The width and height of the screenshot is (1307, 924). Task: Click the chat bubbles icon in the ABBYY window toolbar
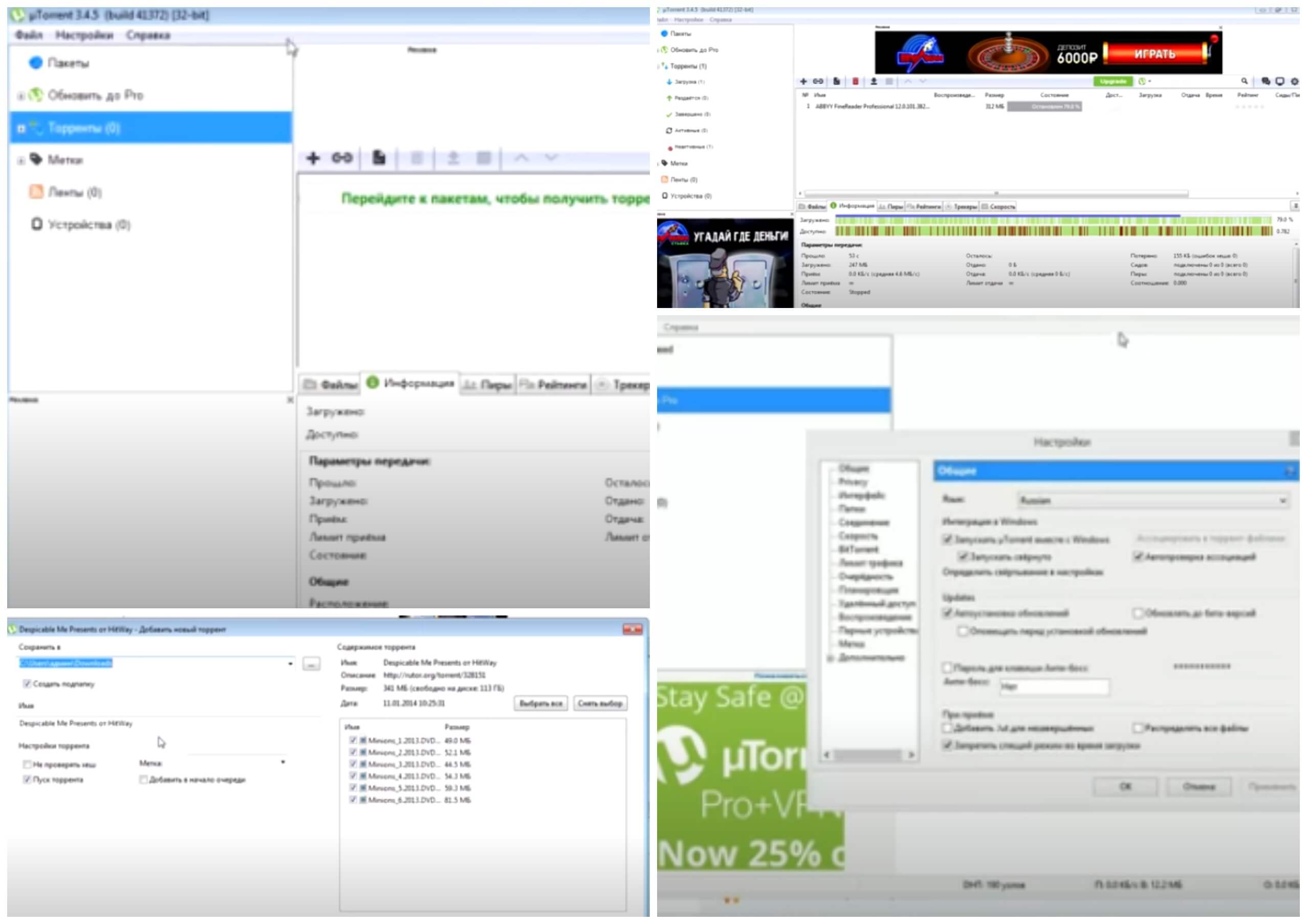click(1266, 81)
